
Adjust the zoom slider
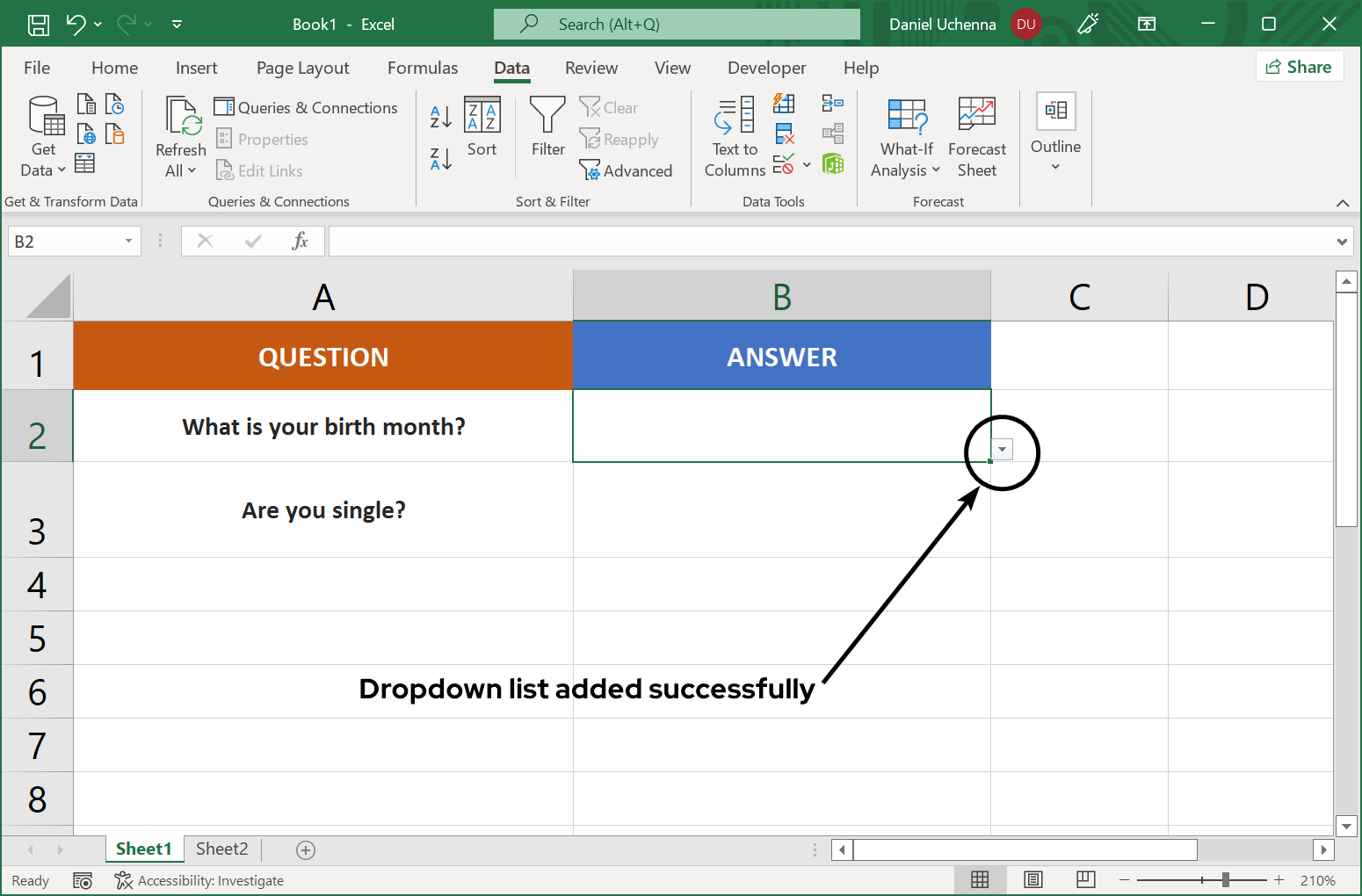(x=1227, y=879)
